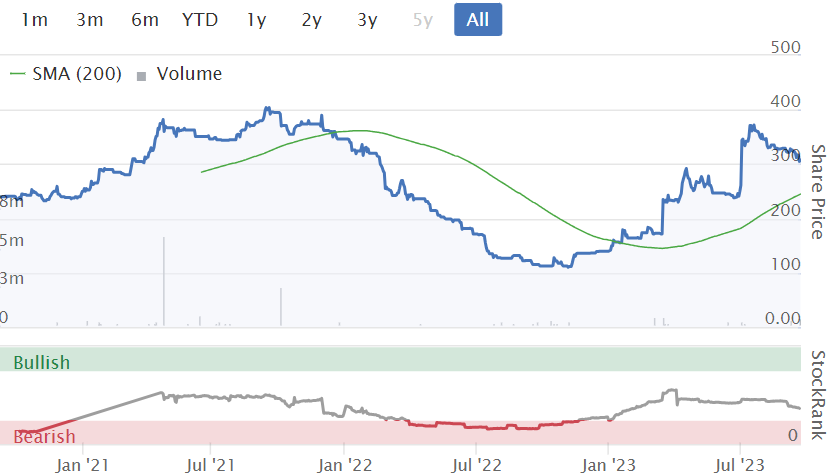
Task: Click the greyed-out 5y range option
Action: tap(422, 19)
